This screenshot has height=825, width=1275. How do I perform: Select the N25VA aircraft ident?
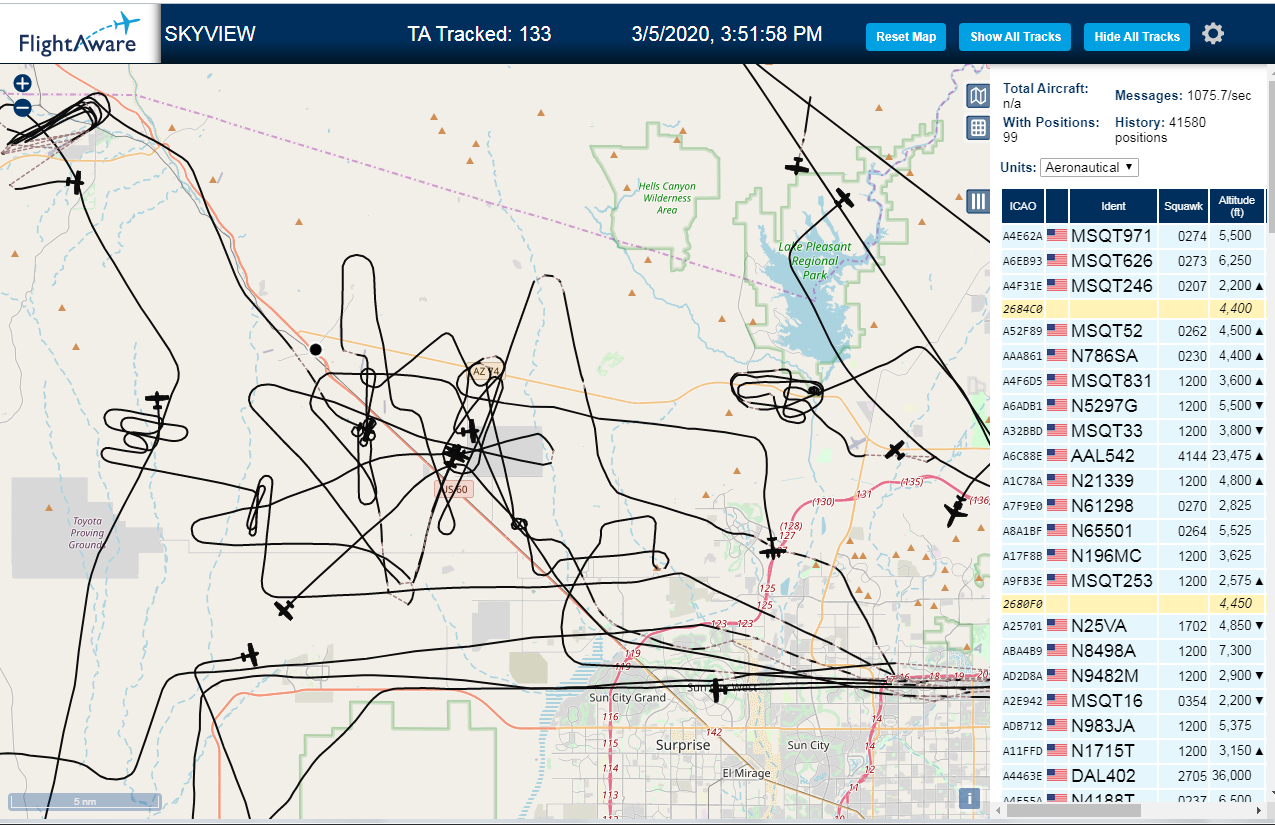(x=1098, y=626)
